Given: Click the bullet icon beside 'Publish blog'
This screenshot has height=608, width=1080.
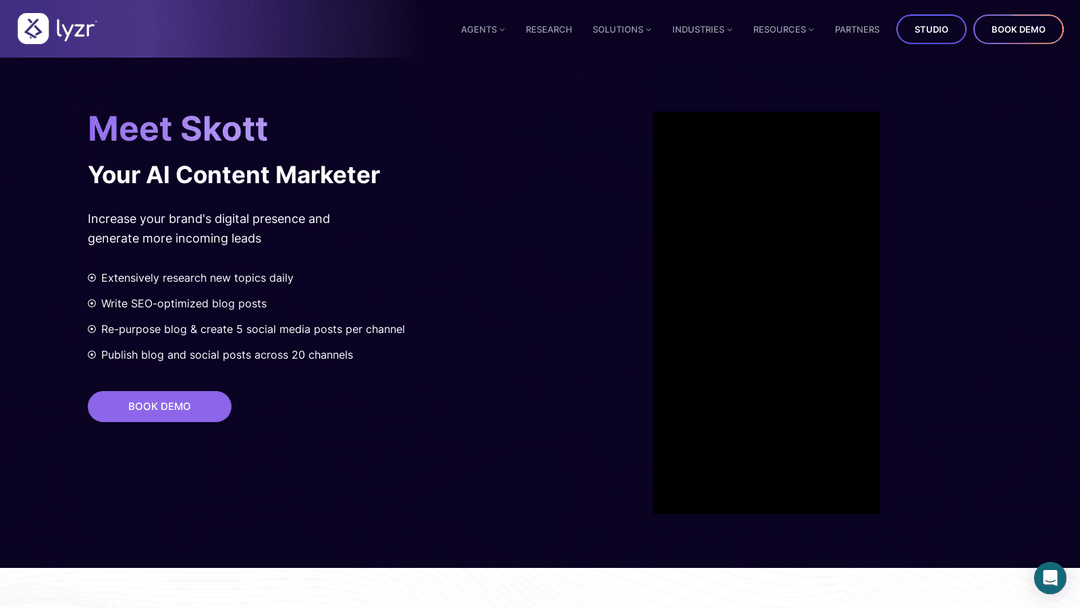Looking at the screenshot, I should [x=92, y=355].
